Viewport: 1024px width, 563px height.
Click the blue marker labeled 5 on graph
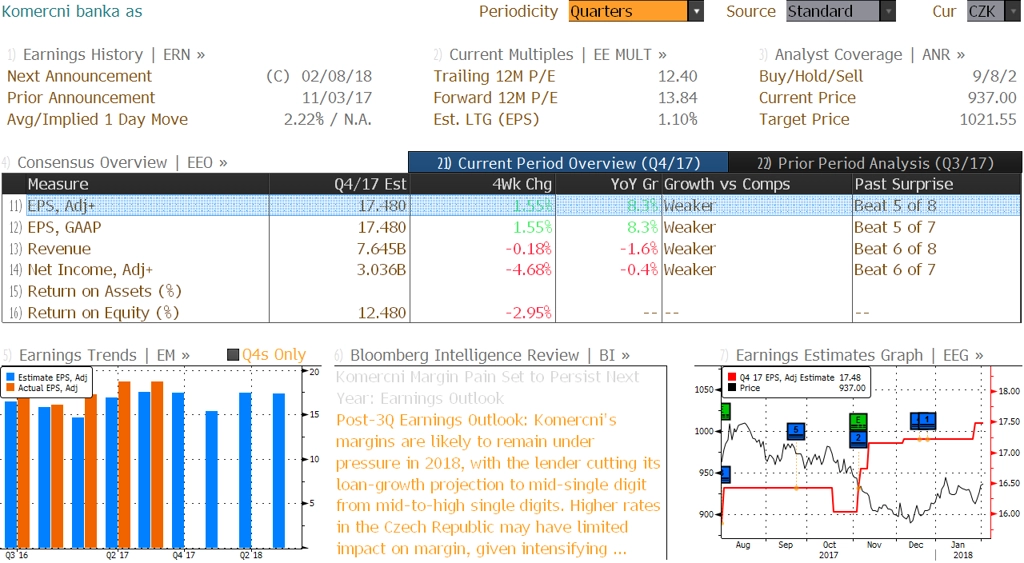795,430
